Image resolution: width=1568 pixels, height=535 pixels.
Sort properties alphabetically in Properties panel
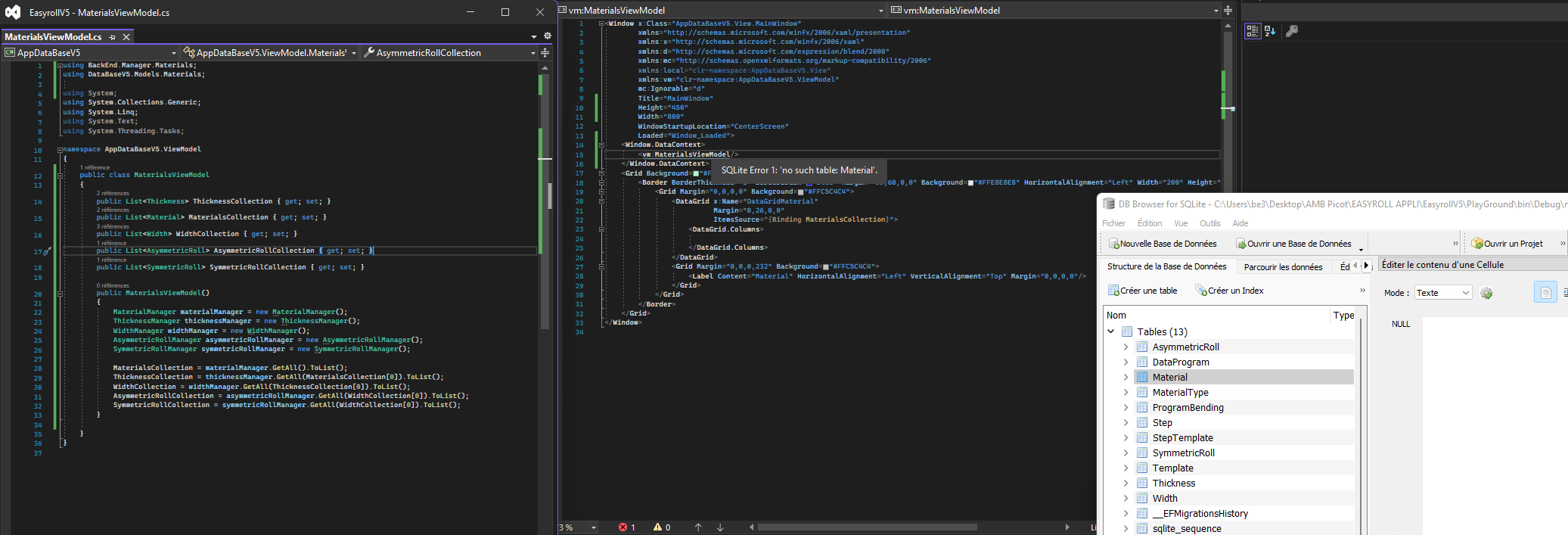click(1270, 31)
